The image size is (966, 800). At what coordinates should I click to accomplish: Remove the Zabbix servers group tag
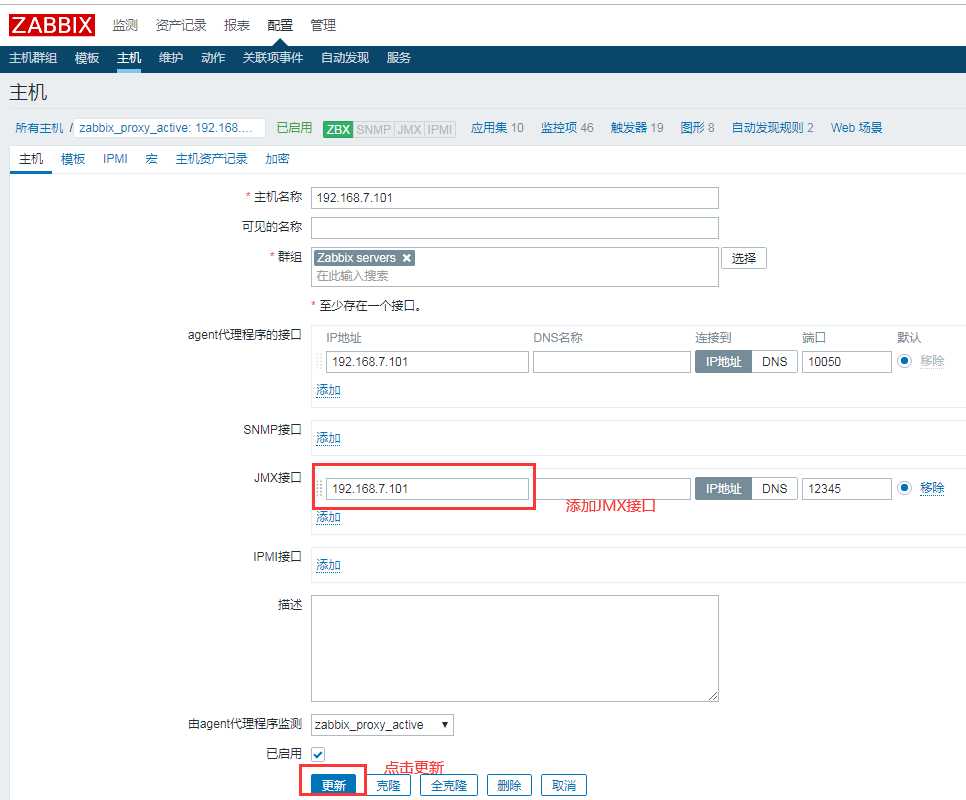(x=407, y=258)
